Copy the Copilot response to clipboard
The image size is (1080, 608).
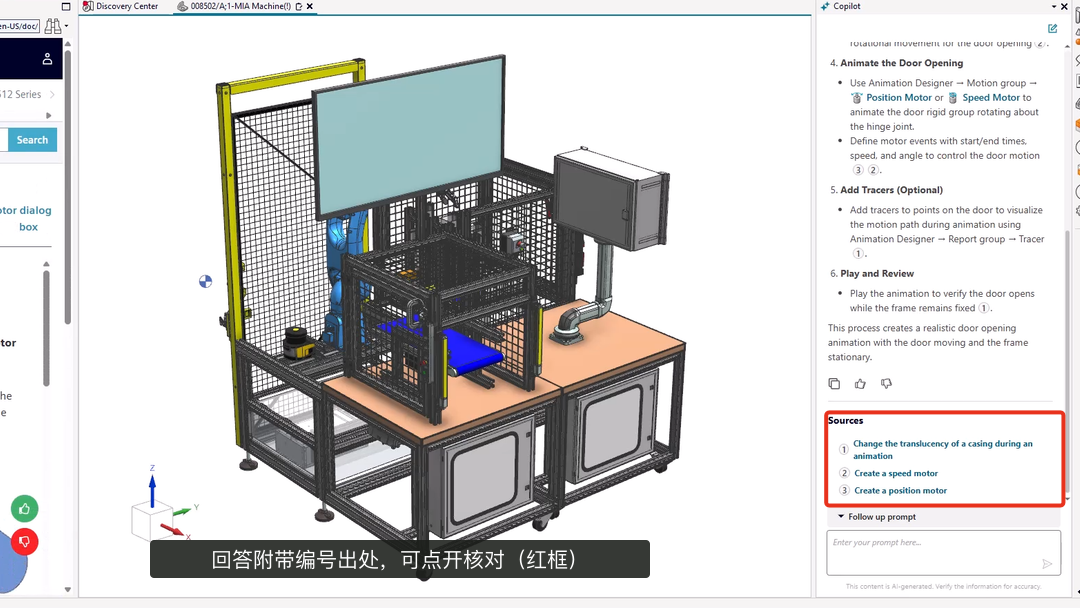tap(834, 384)
